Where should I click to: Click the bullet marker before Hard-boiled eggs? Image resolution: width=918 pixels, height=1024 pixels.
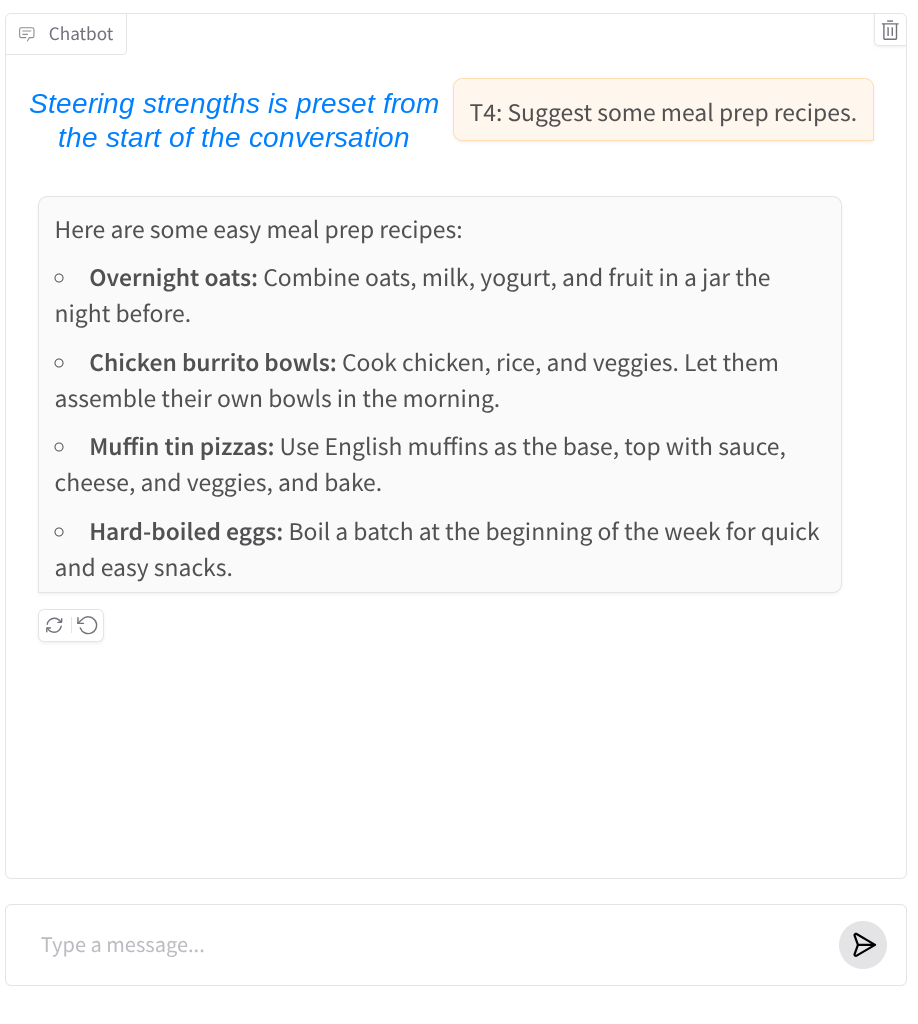60,532
